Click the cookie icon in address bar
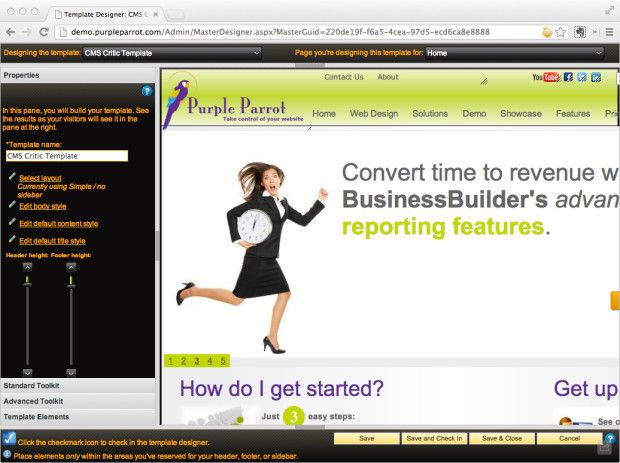Viewport: 620px width, 463px height. click(547, 32)
